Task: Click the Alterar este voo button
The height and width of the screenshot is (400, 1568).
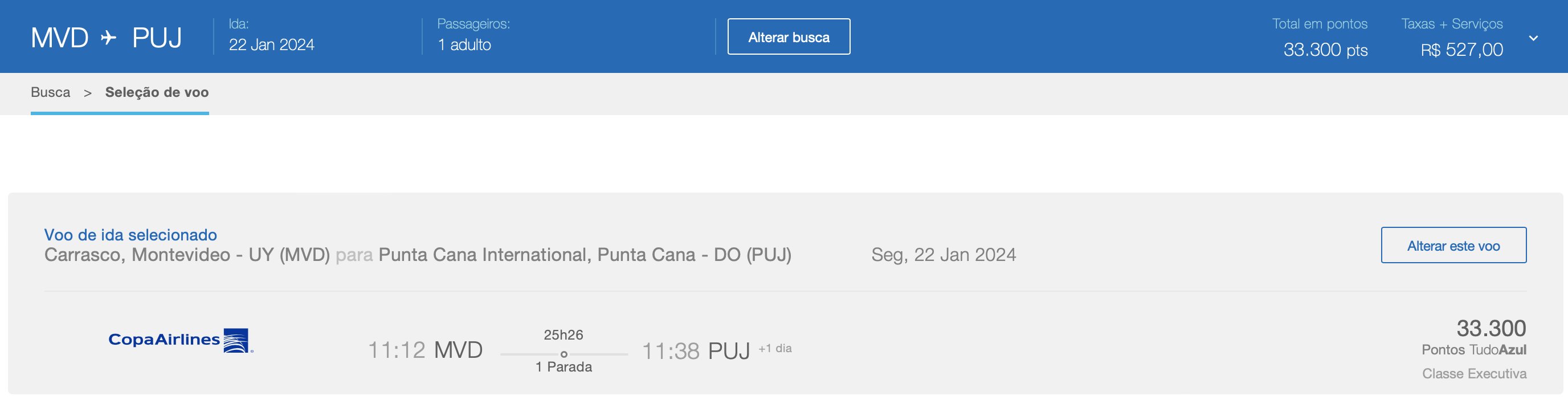Action: pyautogui.click(x=1453, y=246)
